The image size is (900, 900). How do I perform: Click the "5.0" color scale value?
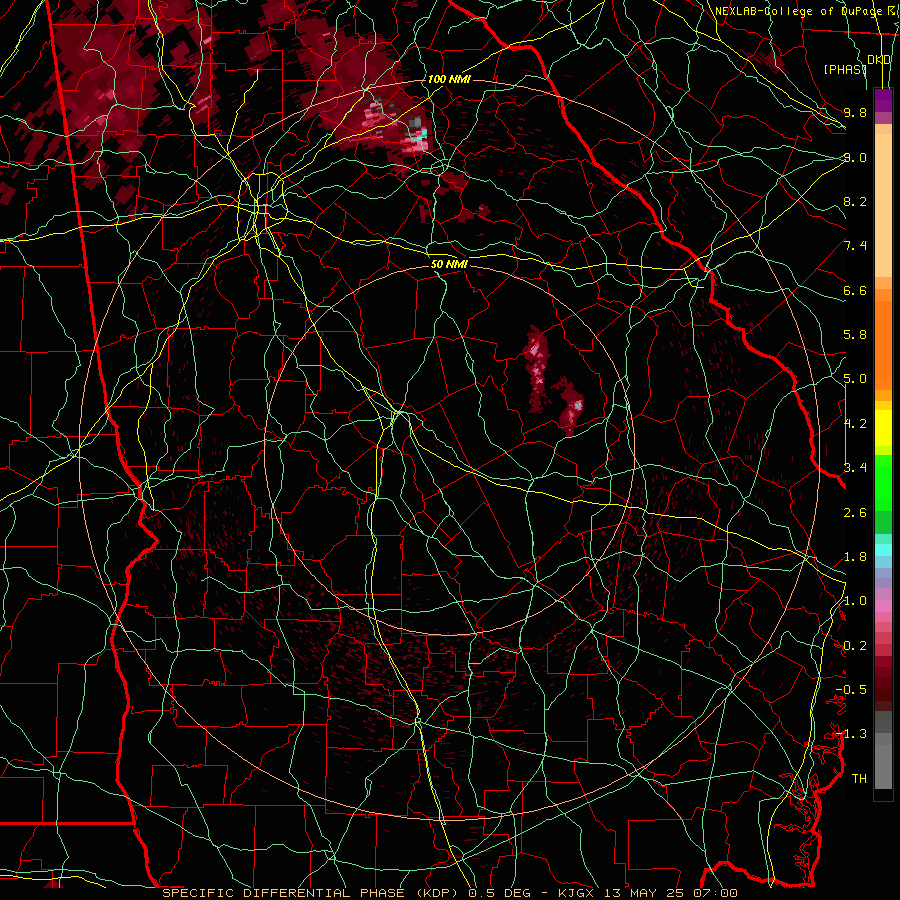pyautogui.click(x=855, y=379)
